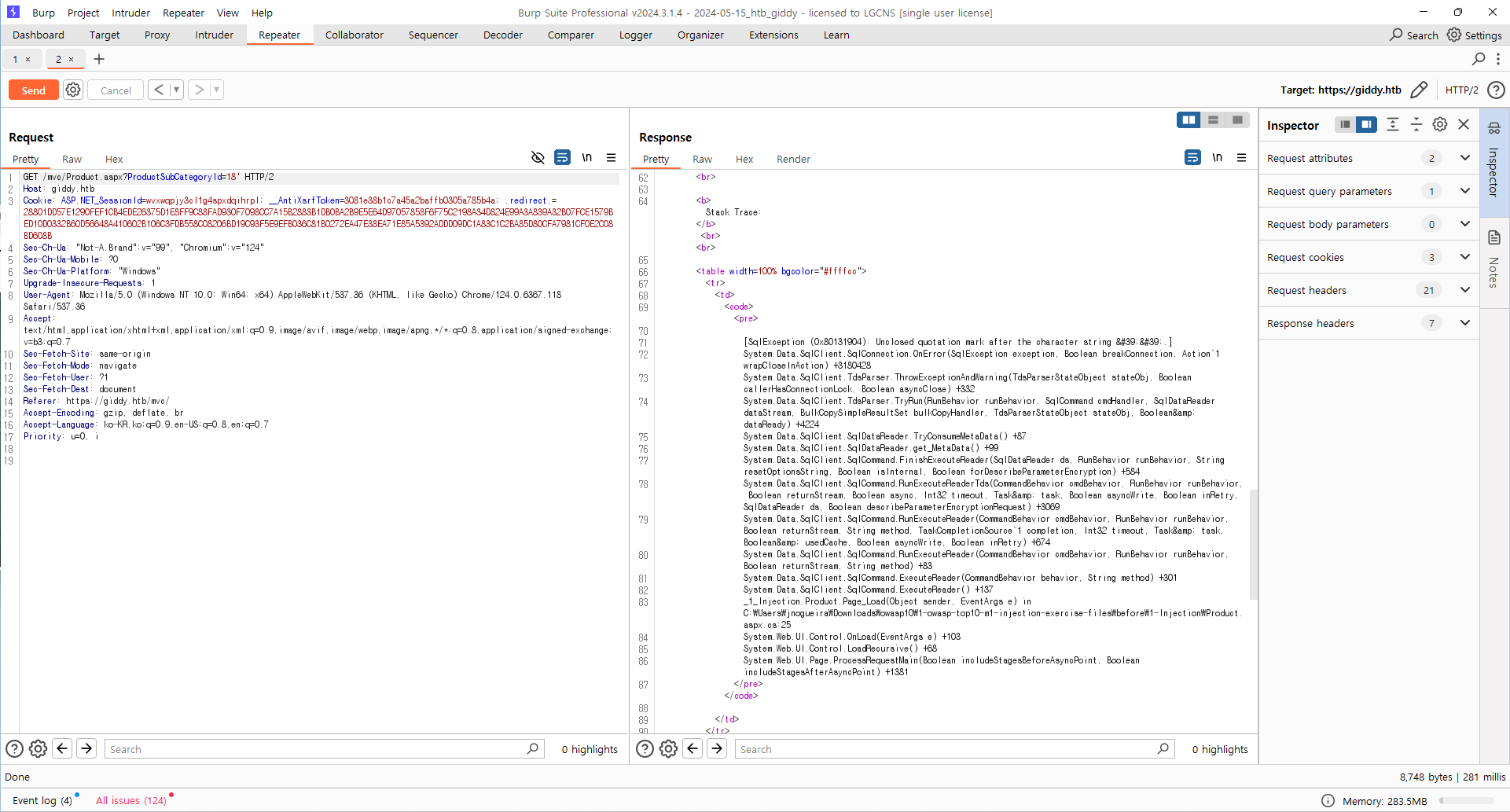
Task: Close Repeater tab 1
Action: [x=28, y=59]
